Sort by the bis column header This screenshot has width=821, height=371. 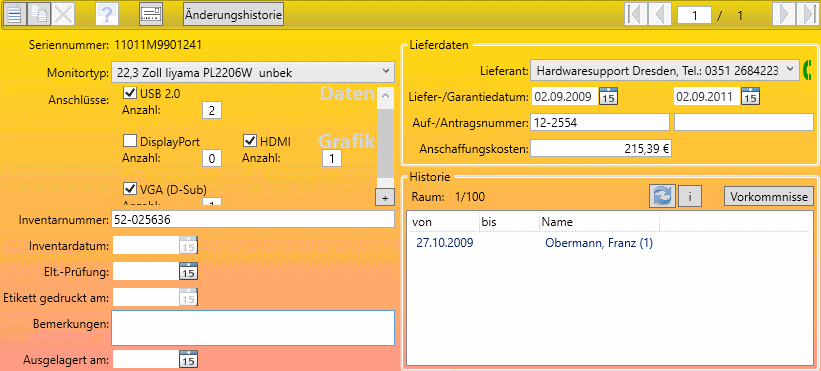(x=509, y=222)
